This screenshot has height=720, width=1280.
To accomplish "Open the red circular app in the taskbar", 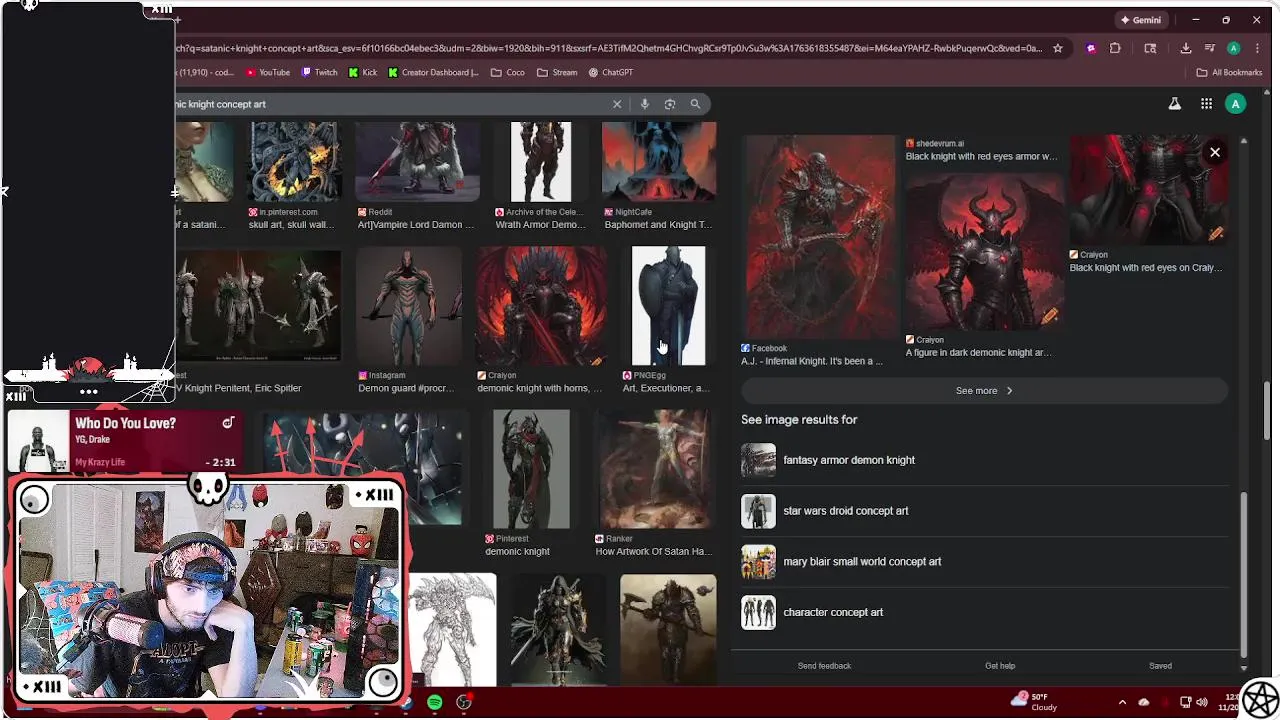I will click(x=464, y=703).
